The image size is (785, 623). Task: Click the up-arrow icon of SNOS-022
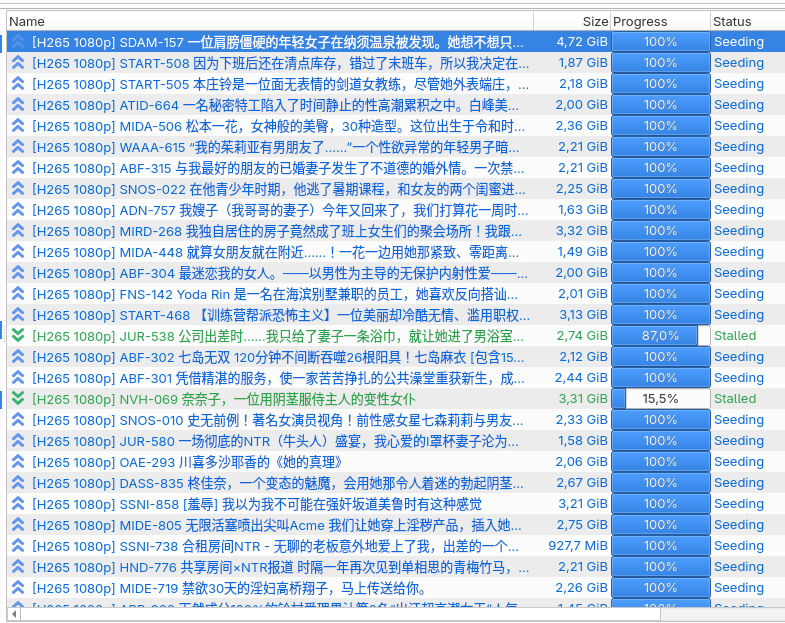pyautogui.click(x=18, y=189)
